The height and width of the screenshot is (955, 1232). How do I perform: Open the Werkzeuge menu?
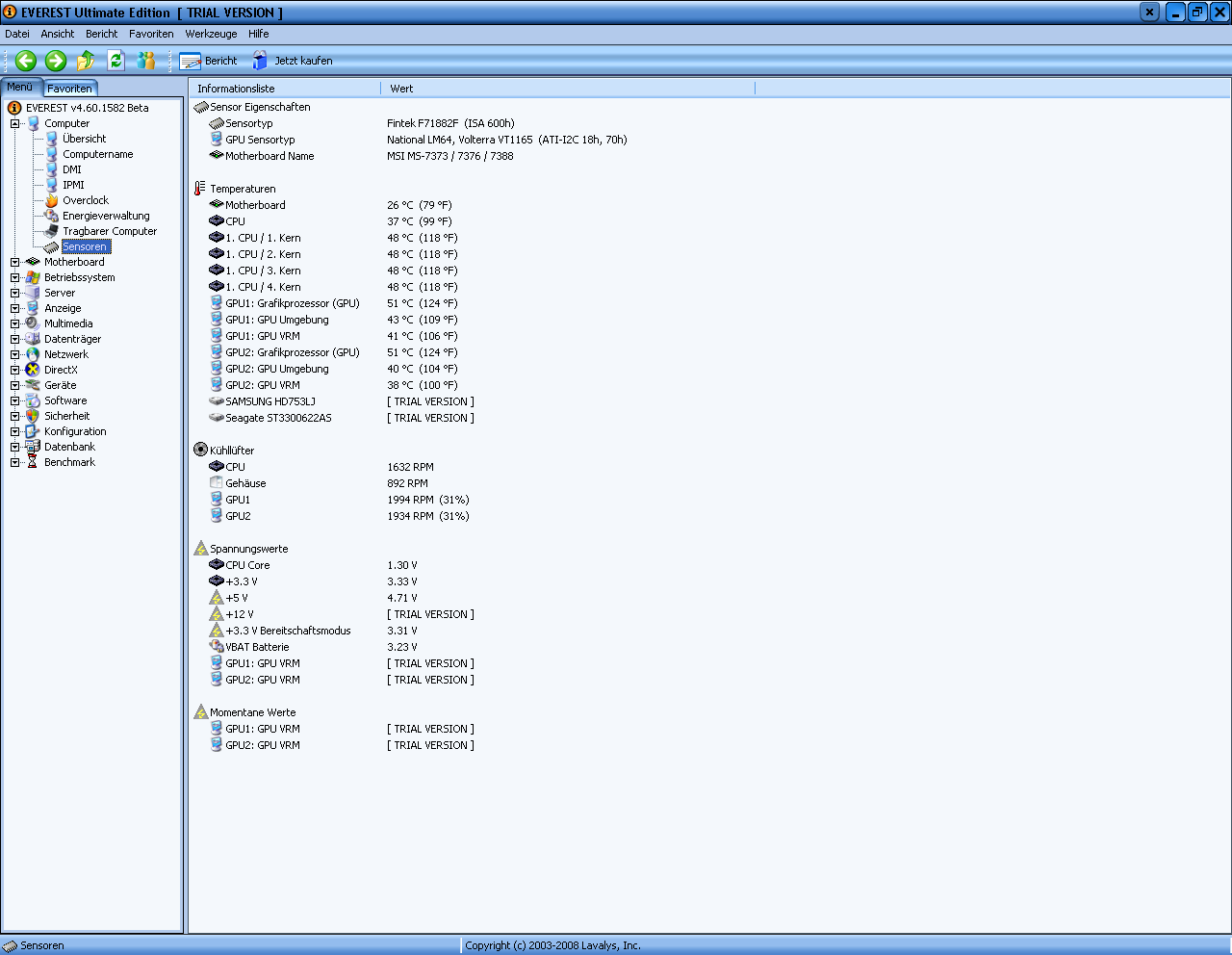tap(212, 34)
